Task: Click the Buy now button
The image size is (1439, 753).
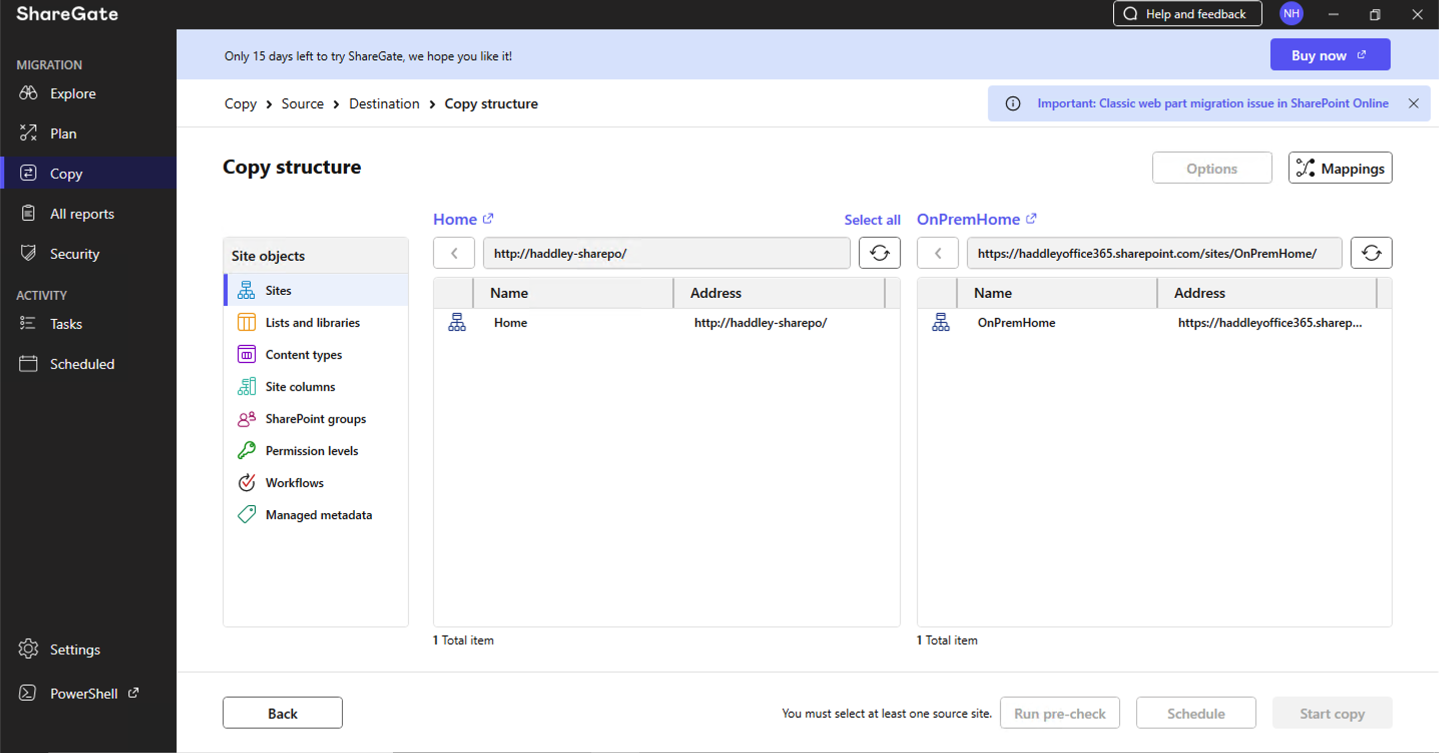Action: tap(1330, 55)
